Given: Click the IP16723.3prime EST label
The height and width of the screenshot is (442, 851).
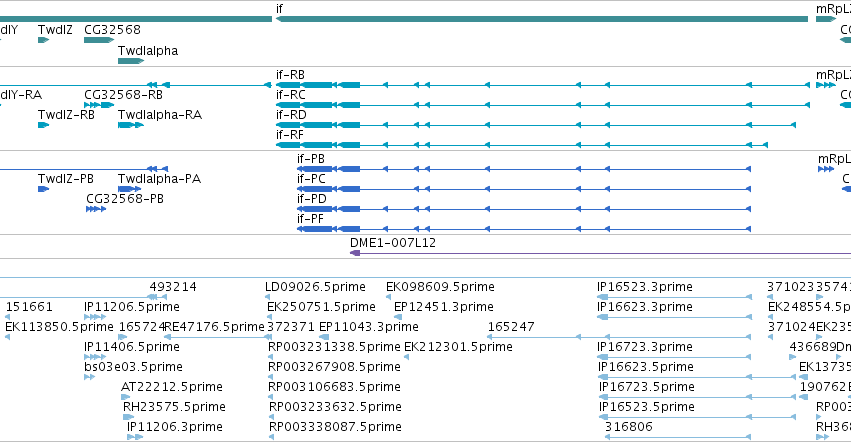Looking at the screenshot, I should [645, 348].
